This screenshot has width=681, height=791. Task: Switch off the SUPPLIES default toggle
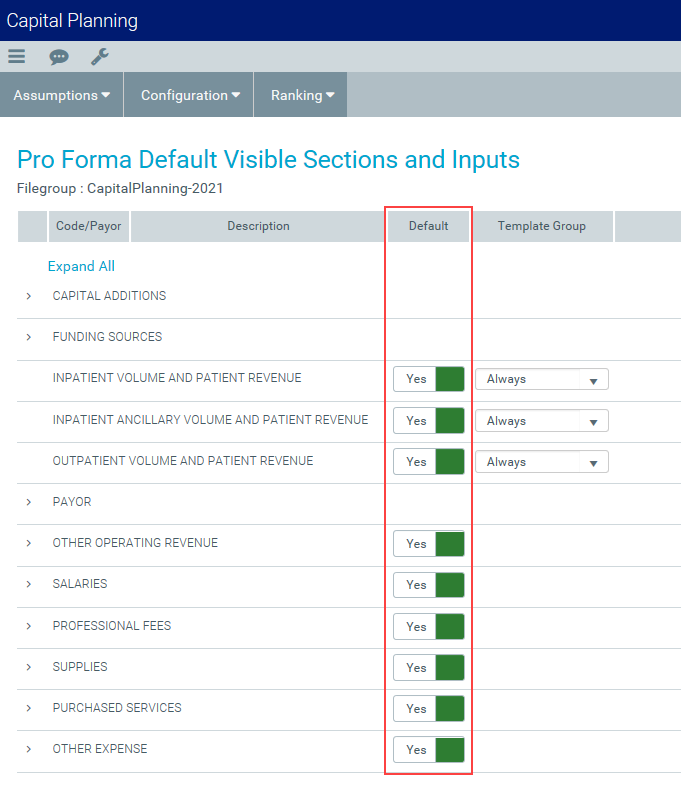429,667
